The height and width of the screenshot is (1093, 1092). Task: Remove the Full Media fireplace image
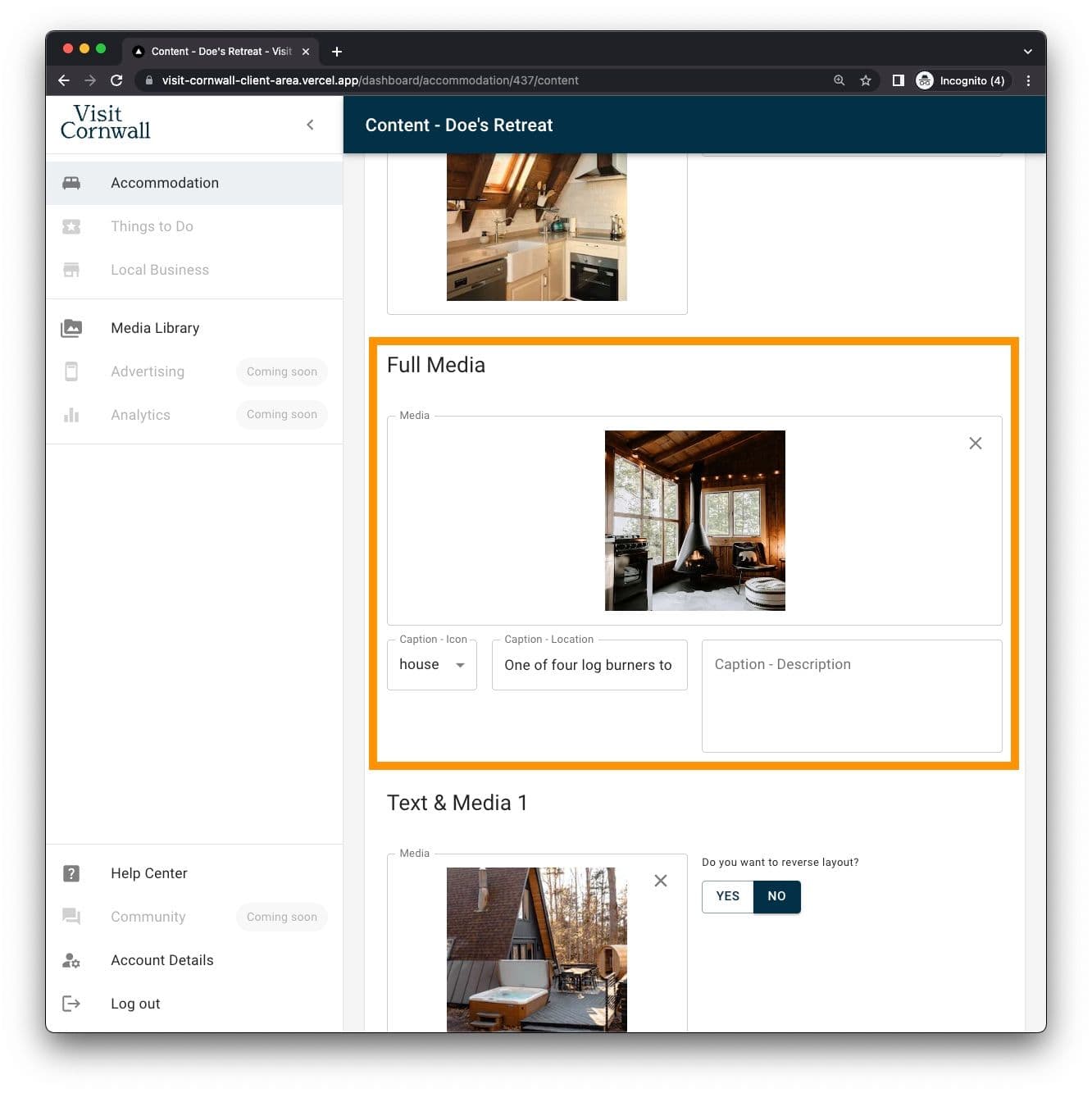(x=975, y=444)
